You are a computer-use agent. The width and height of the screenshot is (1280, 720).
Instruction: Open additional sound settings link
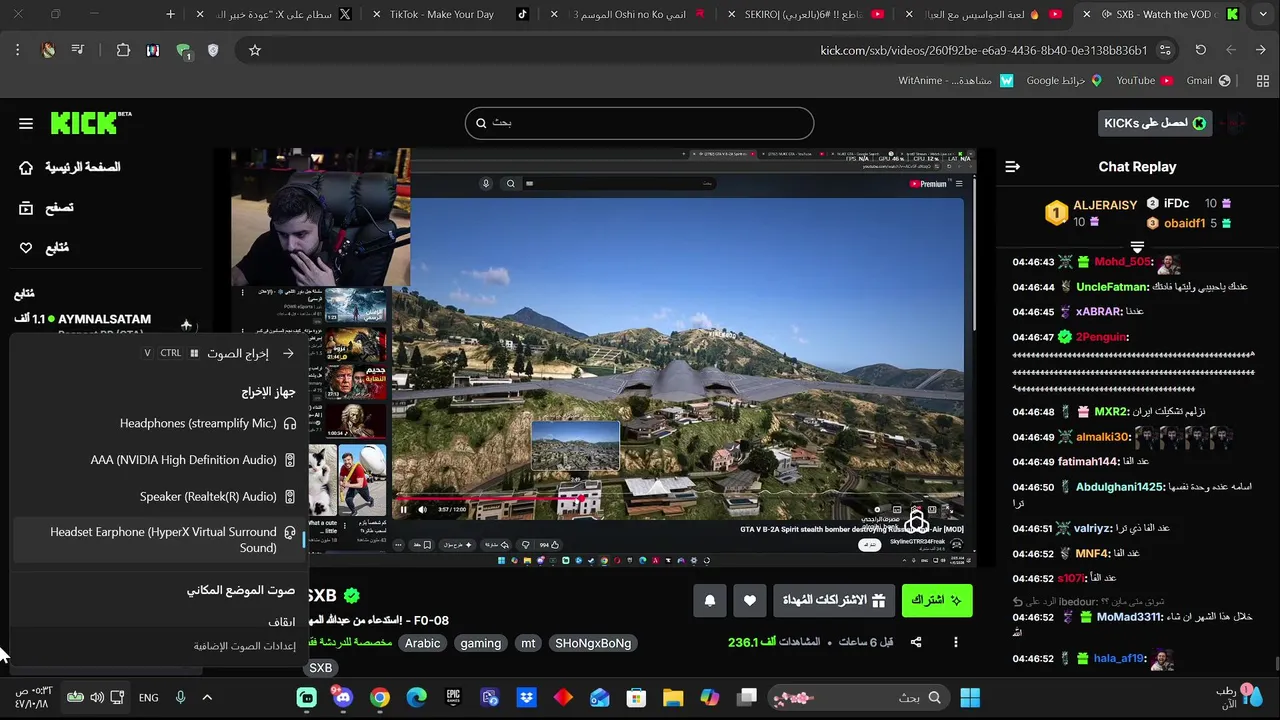(245, 646)
